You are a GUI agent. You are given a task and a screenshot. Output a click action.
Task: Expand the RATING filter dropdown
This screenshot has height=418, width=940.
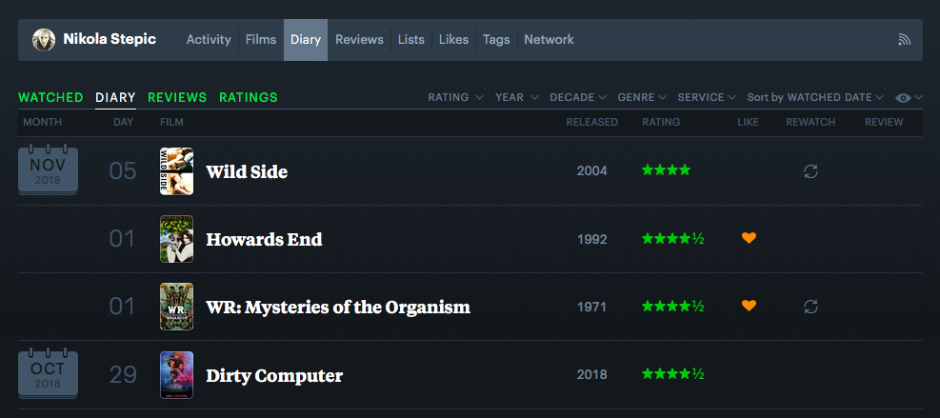pos(455,97)
